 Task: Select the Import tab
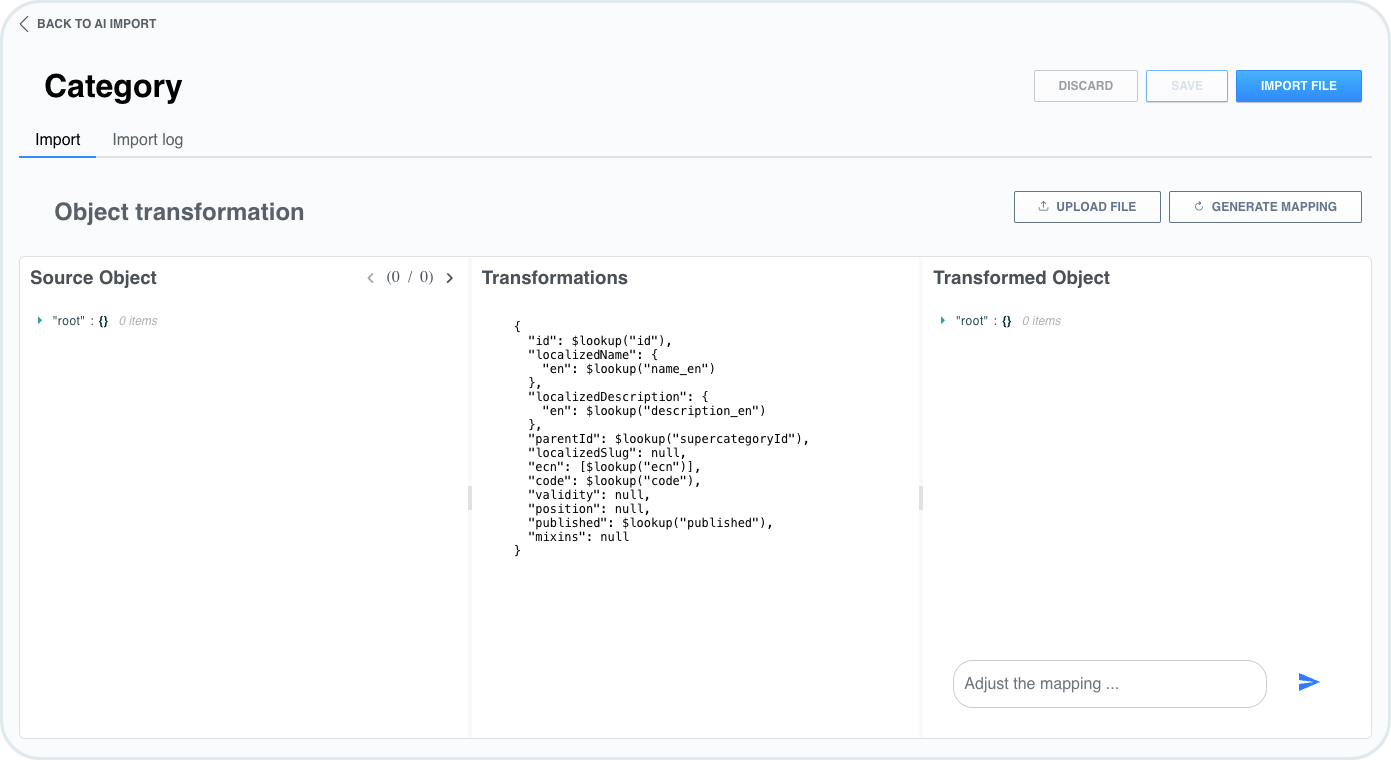tap(57, 139)
